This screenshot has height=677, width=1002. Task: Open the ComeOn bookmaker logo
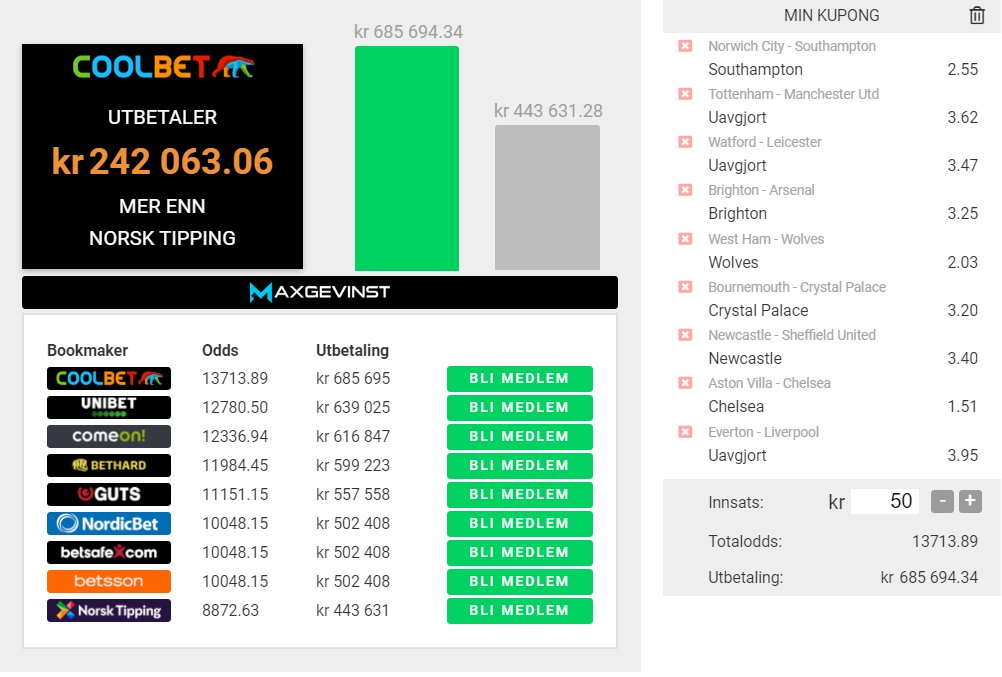click(109, 436)
